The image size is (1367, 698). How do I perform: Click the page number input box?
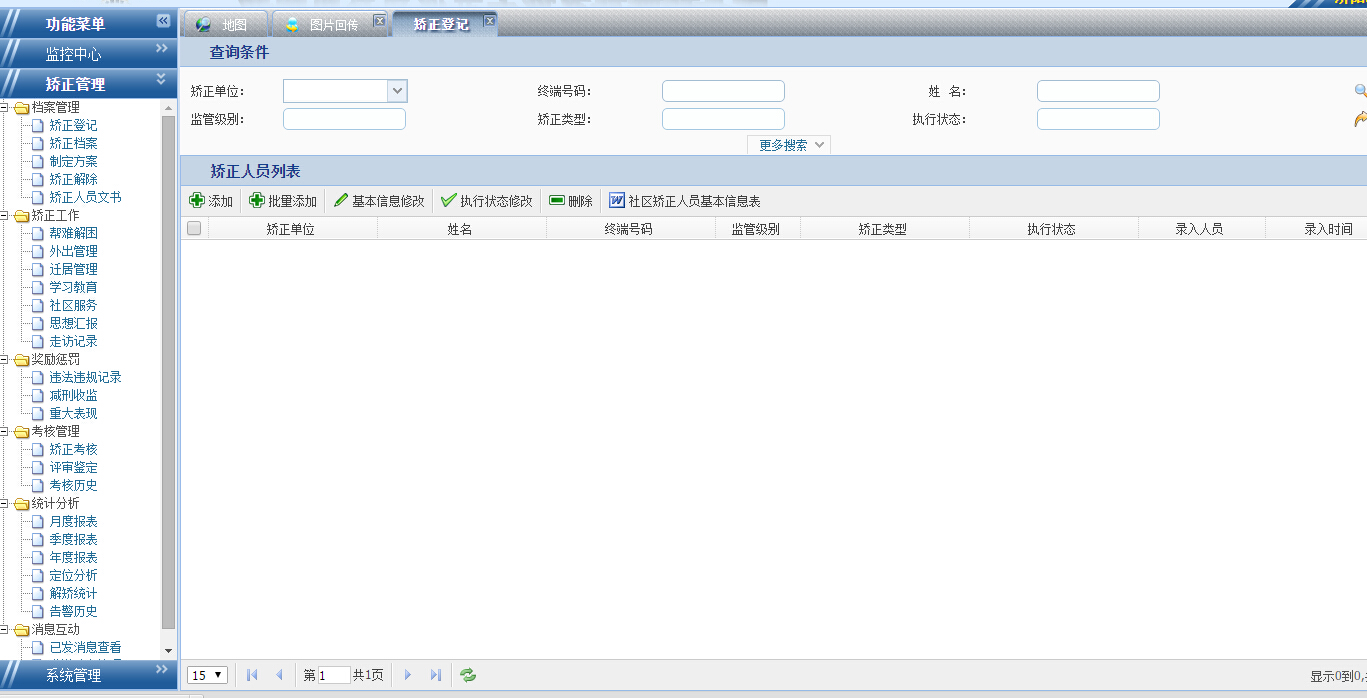pos(334,675)
